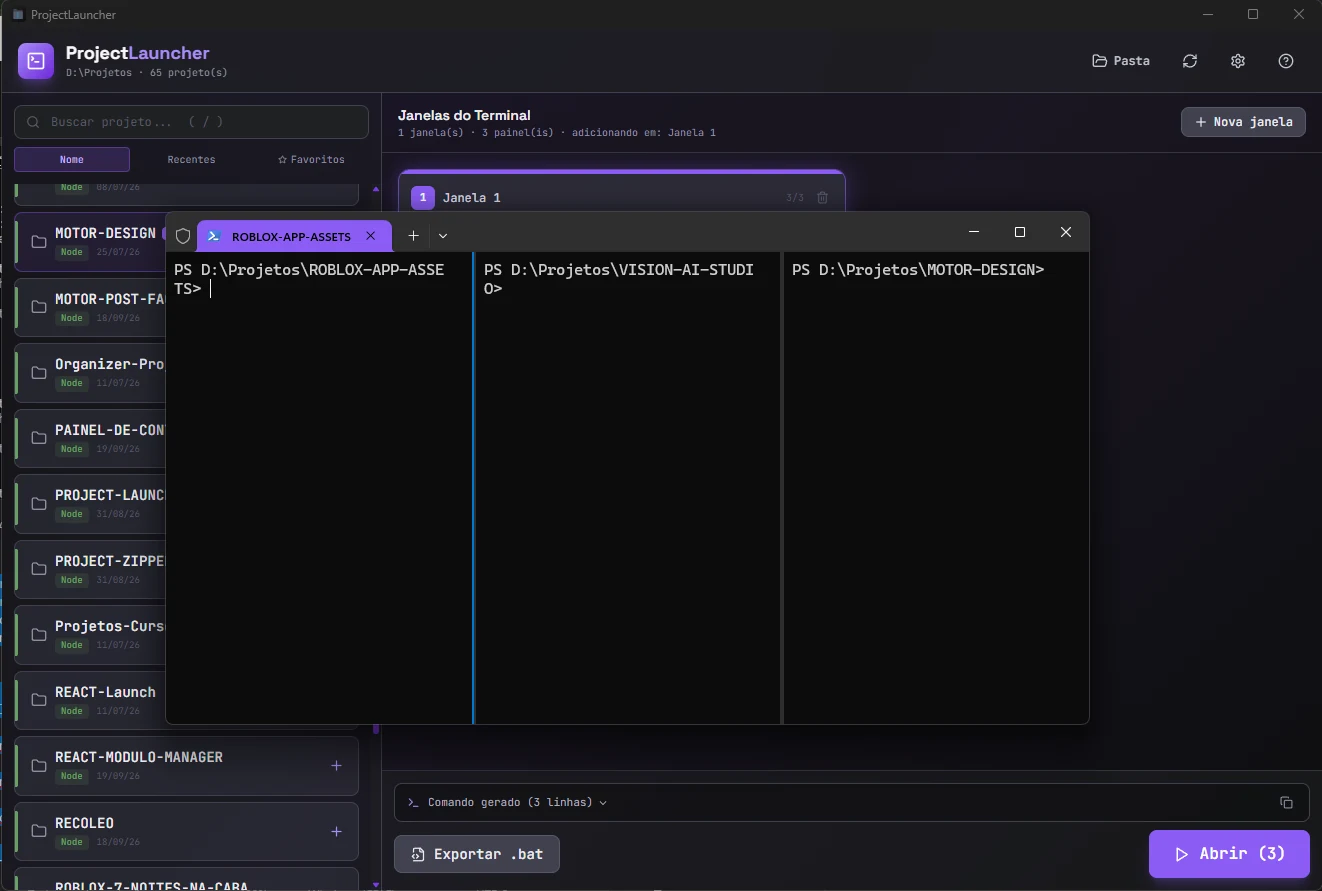Focus the MOTOR-DESIGN terminal pane
Image resolution: width=1322 pixels, height=891 pixels.
pos(936,487)
